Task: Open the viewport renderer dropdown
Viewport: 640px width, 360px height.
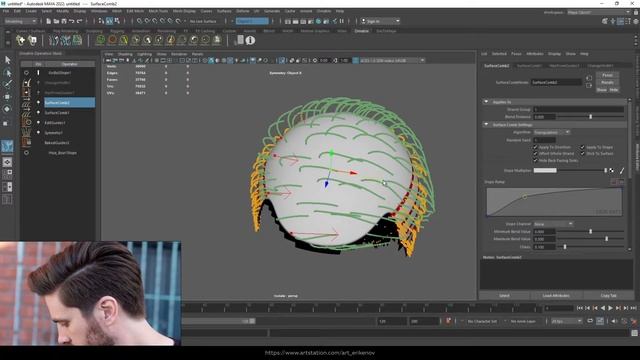Action: tap(392, 60)
